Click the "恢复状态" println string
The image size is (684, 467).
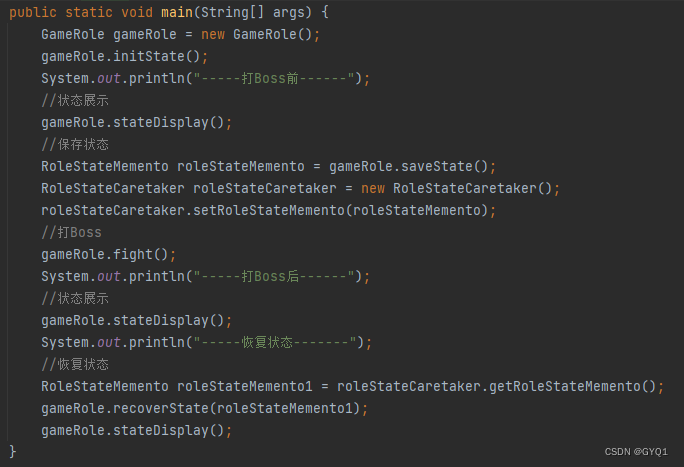click(x=275, y=342)
